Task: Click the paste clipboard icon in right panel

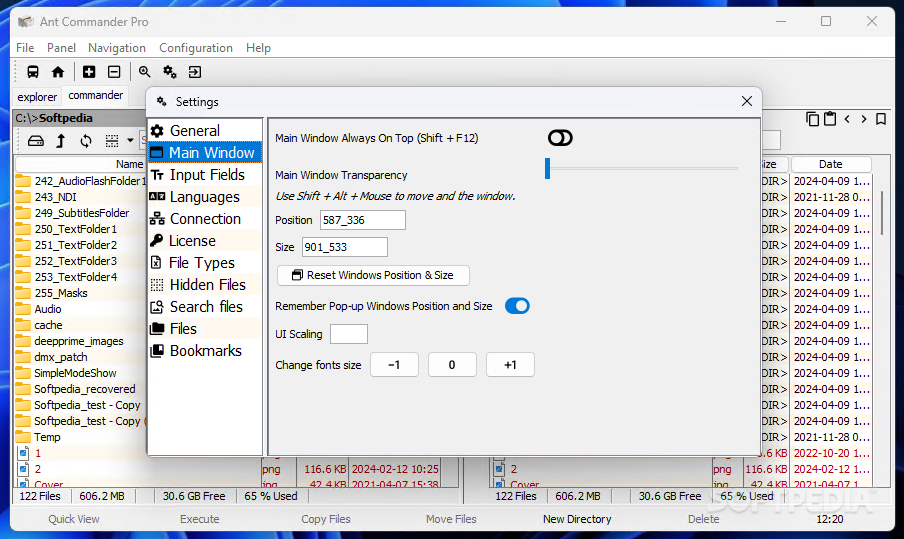Action: click(x=830, y=119)
